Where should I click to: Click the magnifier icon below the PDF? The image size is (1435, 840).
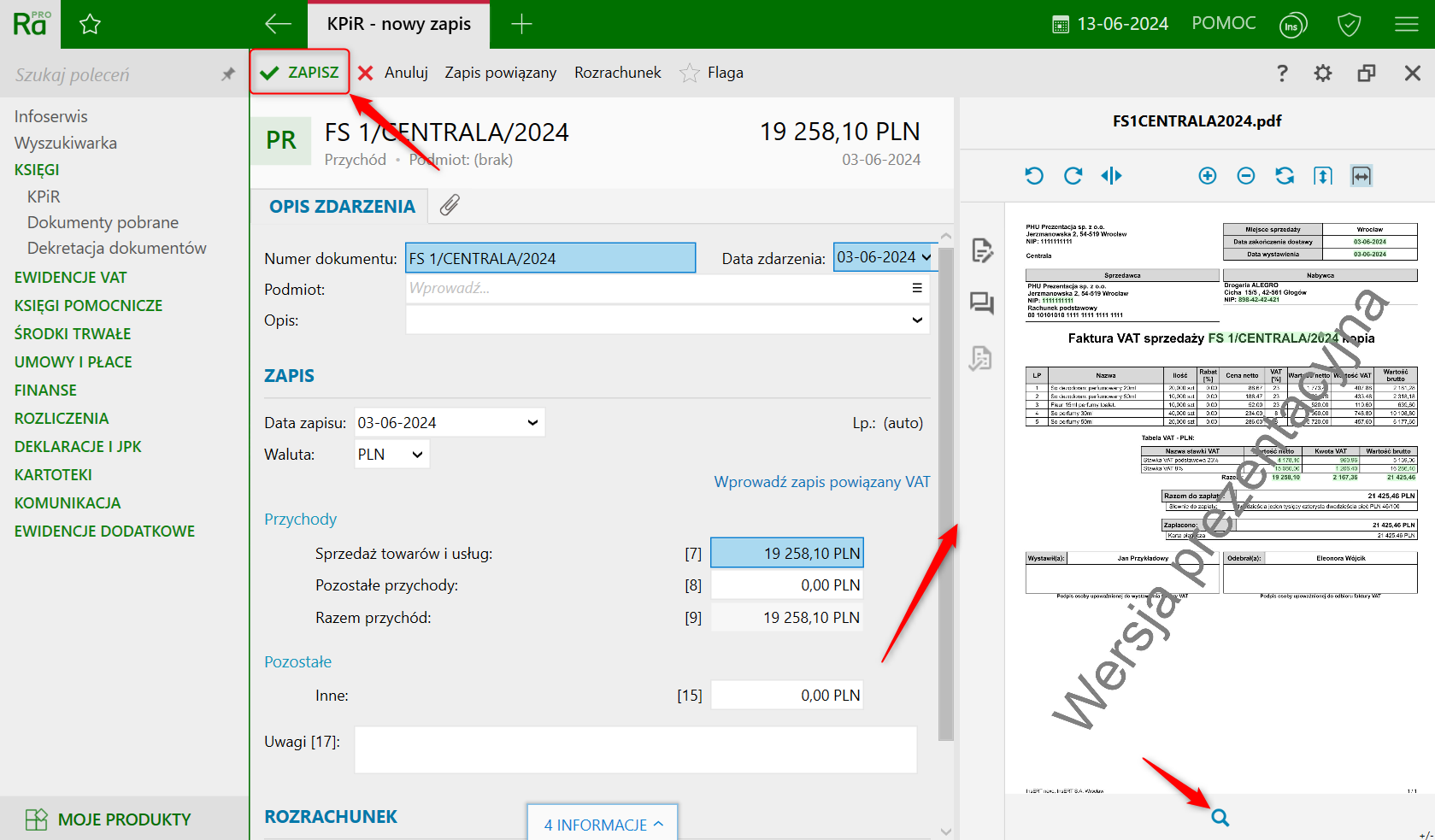click(x=1220, y=818)
